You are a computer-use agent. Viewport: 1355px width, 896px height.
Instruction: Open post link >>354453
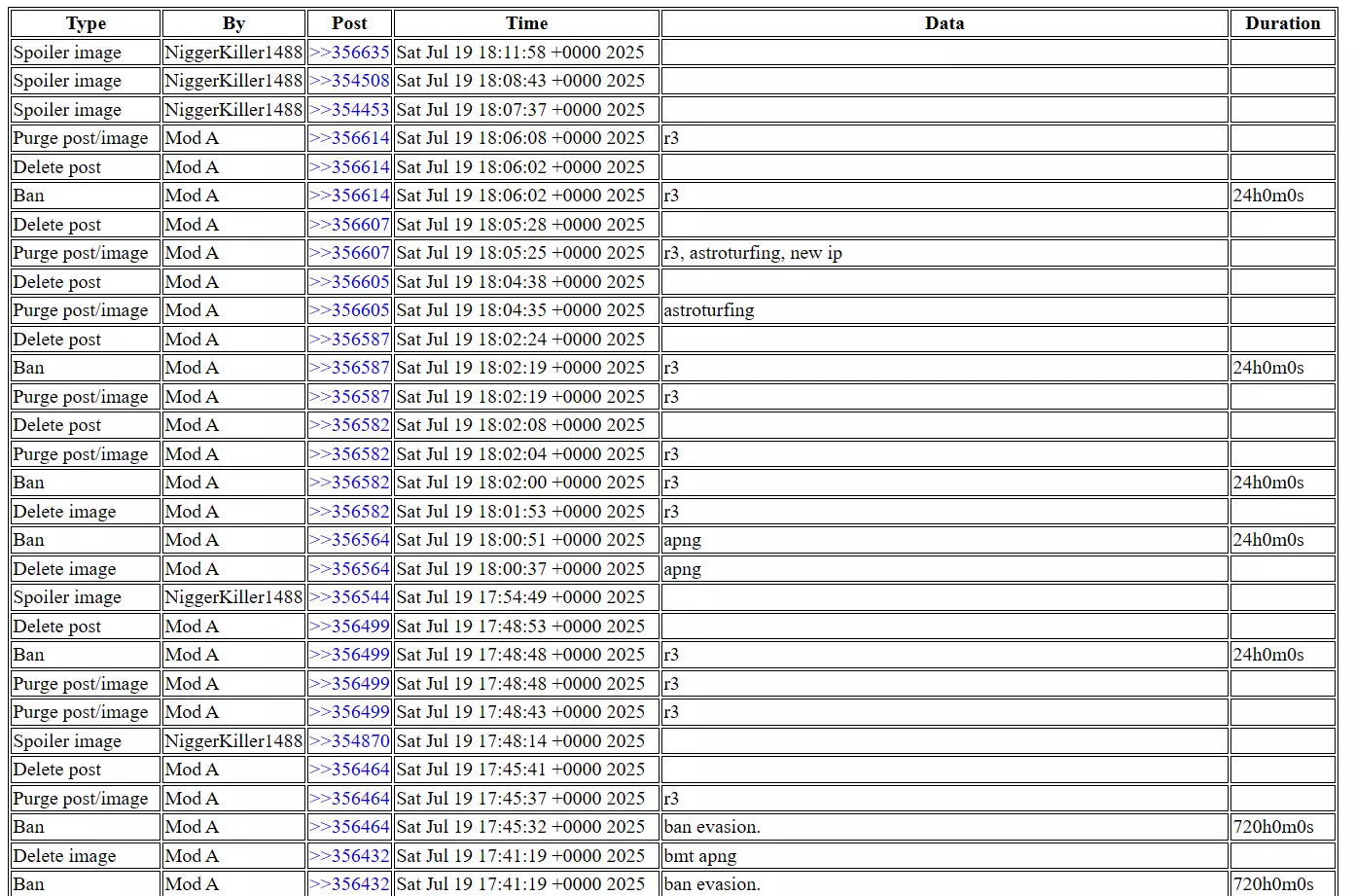click(349, 110)
